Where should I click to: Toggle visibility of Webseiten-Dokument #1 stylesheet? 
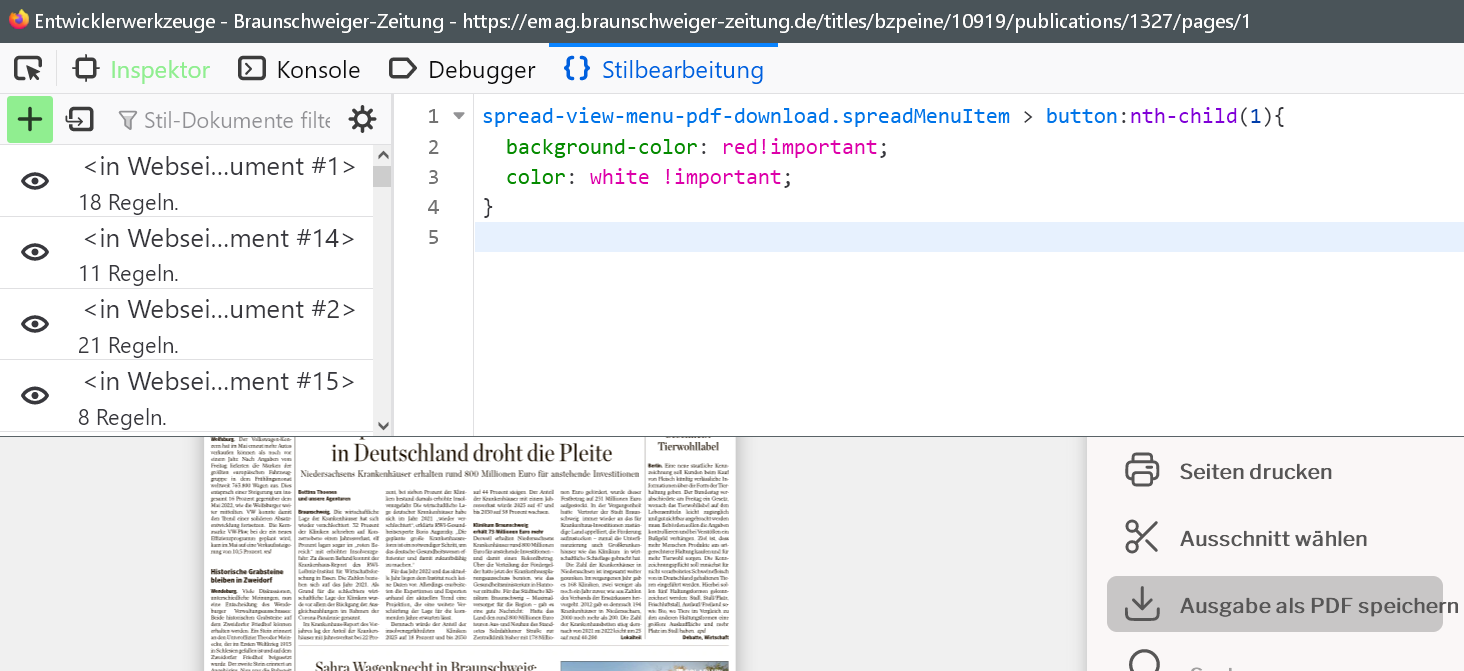[x=35, y=181]
